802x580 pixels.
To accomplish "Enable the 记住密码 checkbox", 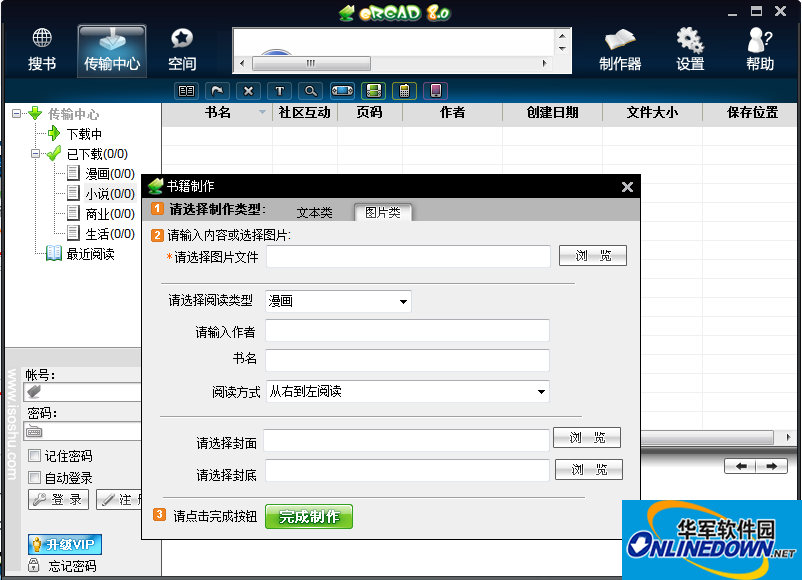I will [x=35, y=456].
